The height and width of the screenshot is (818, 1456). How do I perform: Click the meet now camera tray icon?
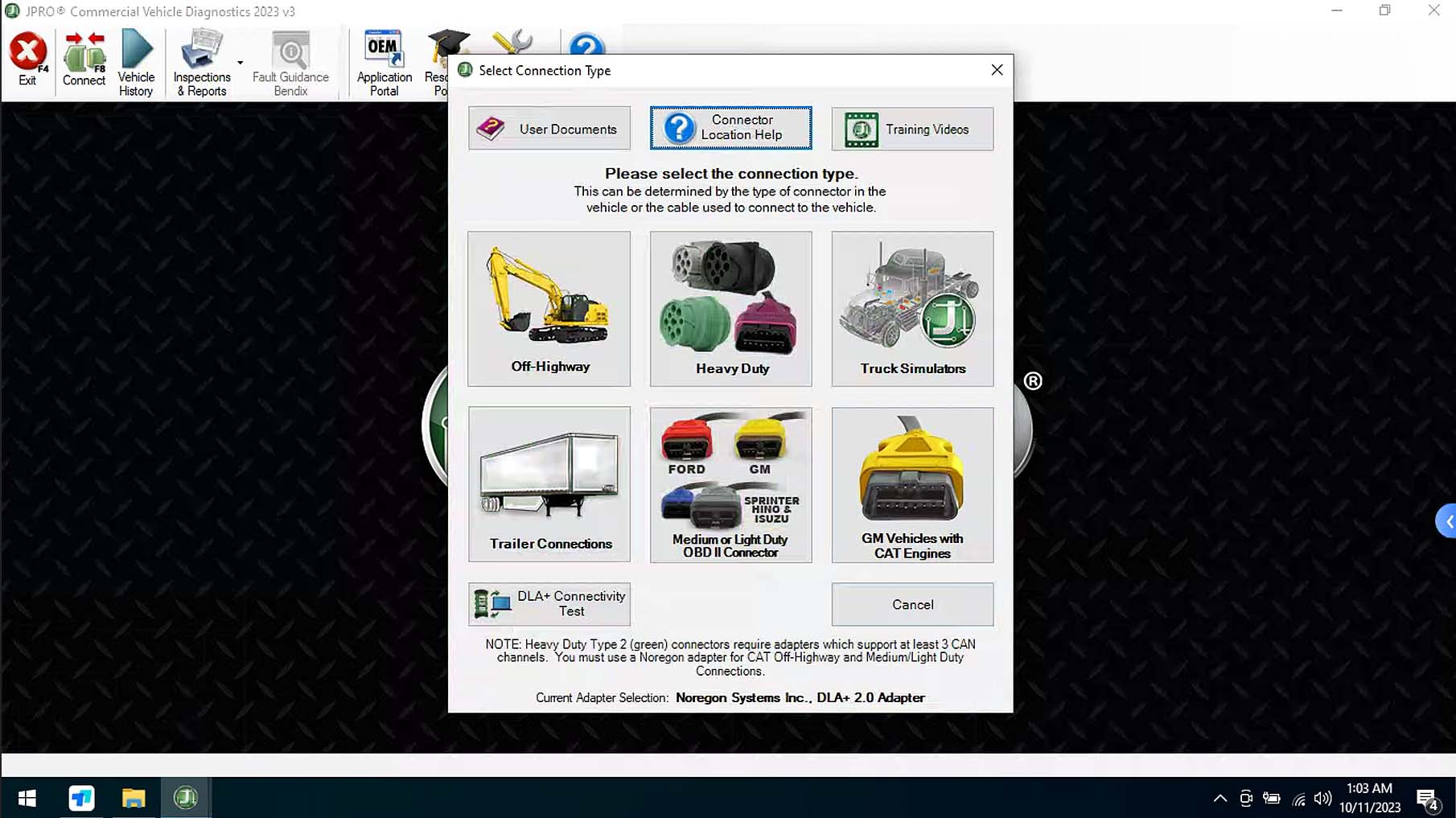(1246, 799)
